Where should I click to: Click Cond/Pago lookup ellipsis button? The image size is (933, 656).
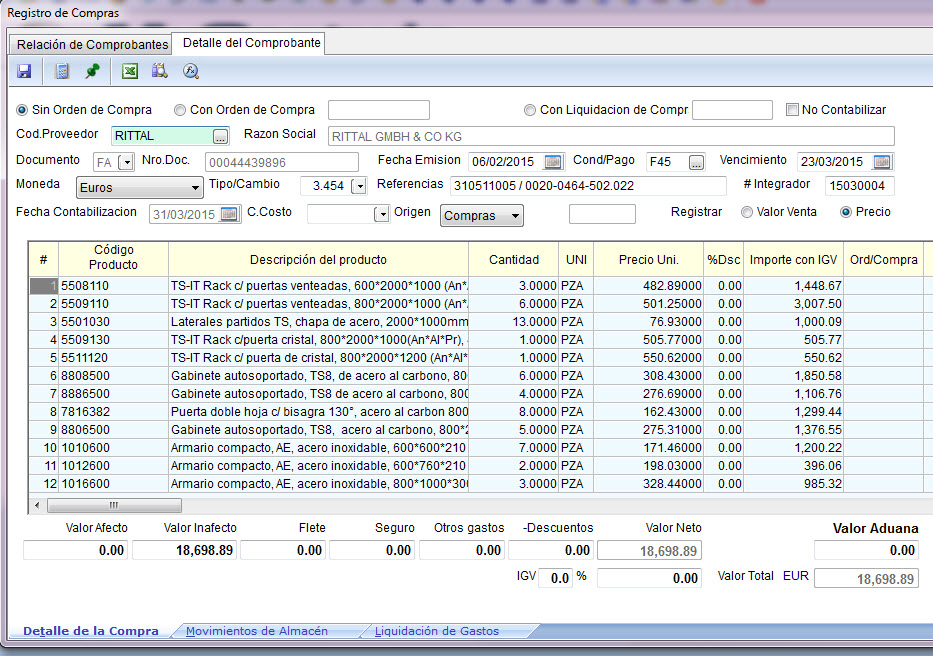(x=696, y=162)
